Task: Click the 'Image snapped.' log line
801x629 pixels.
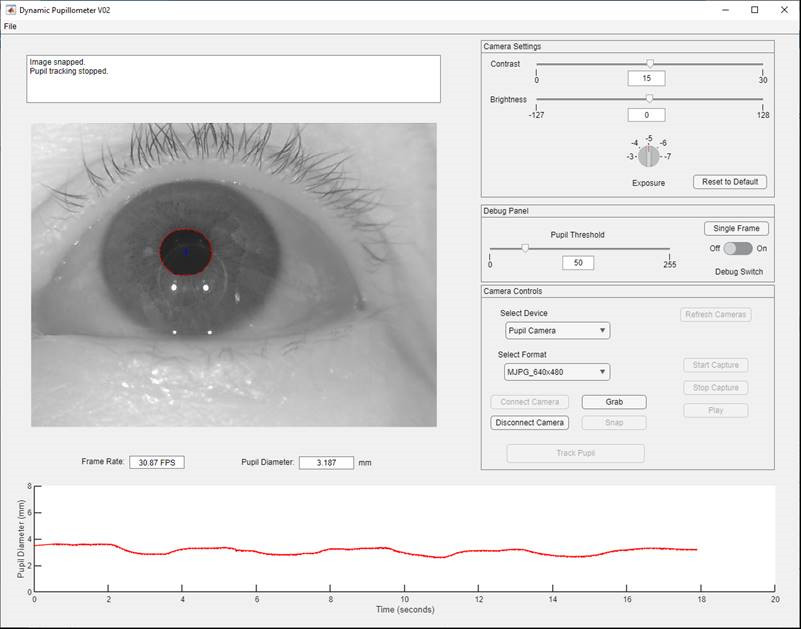Action: pos(57,62)
